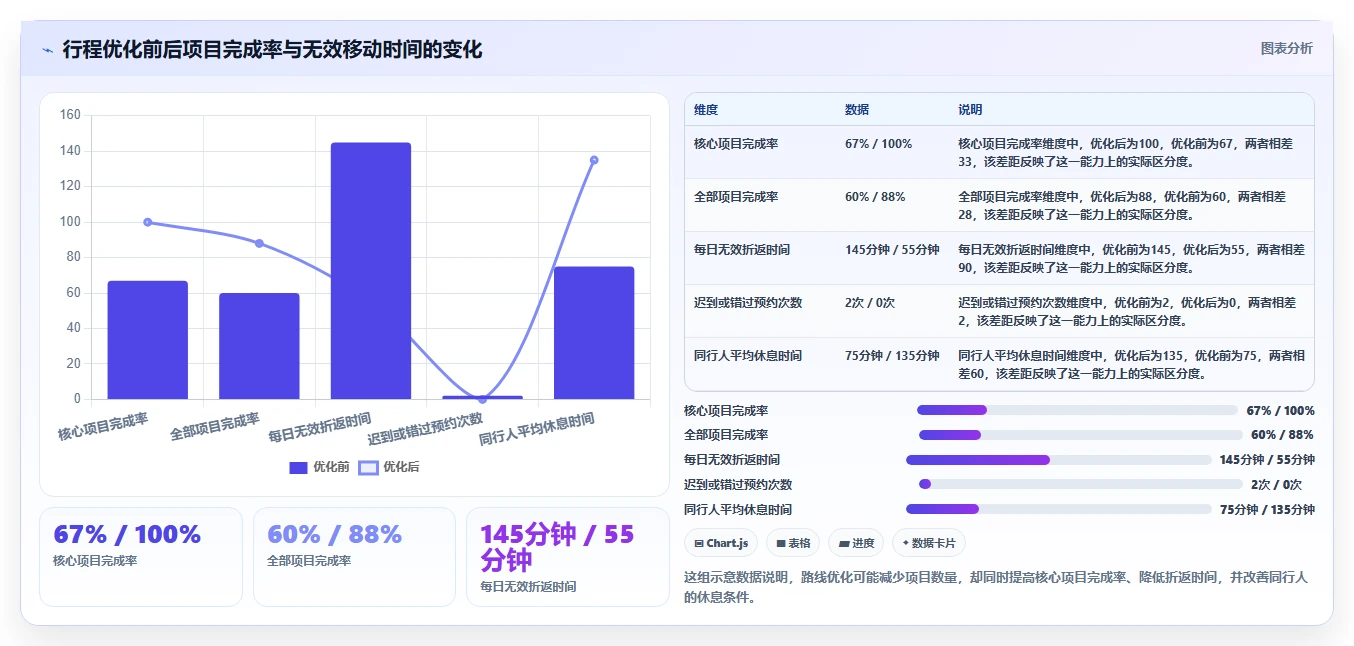
Task: Click the tall 每日无效折返时间 bar
Action: [371, 271]
